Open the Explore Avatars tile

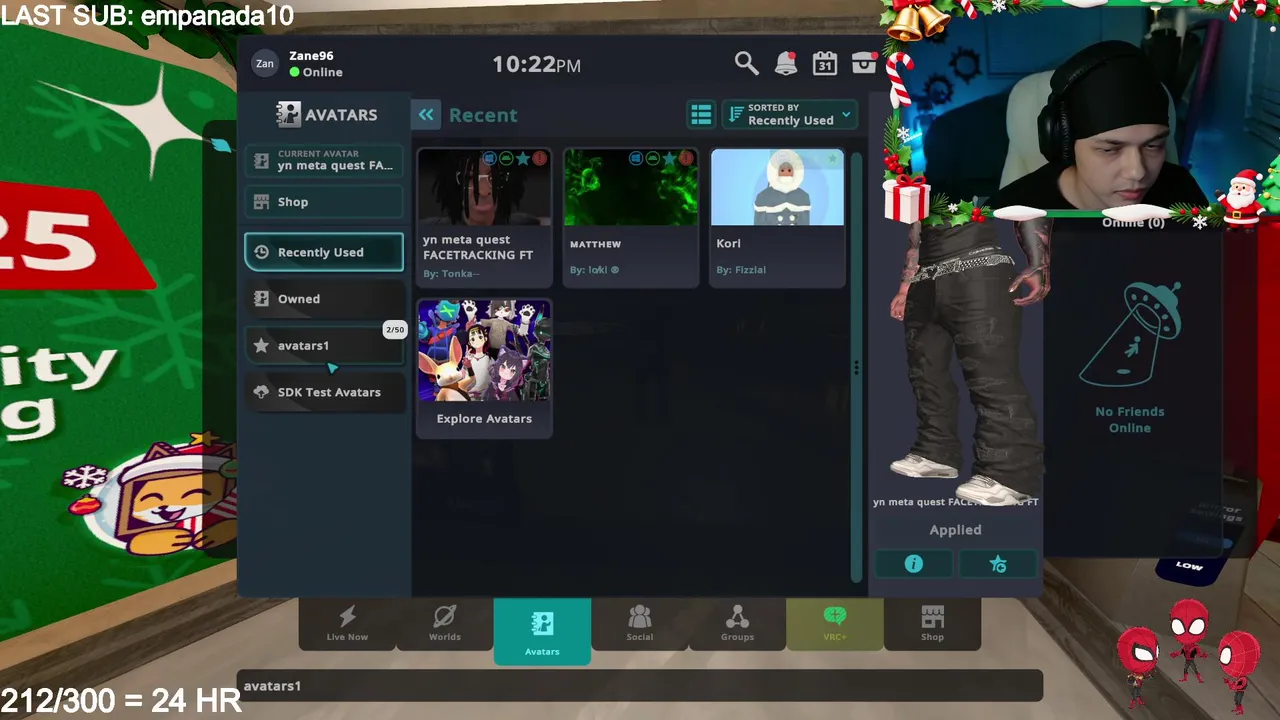pos(484,366)
